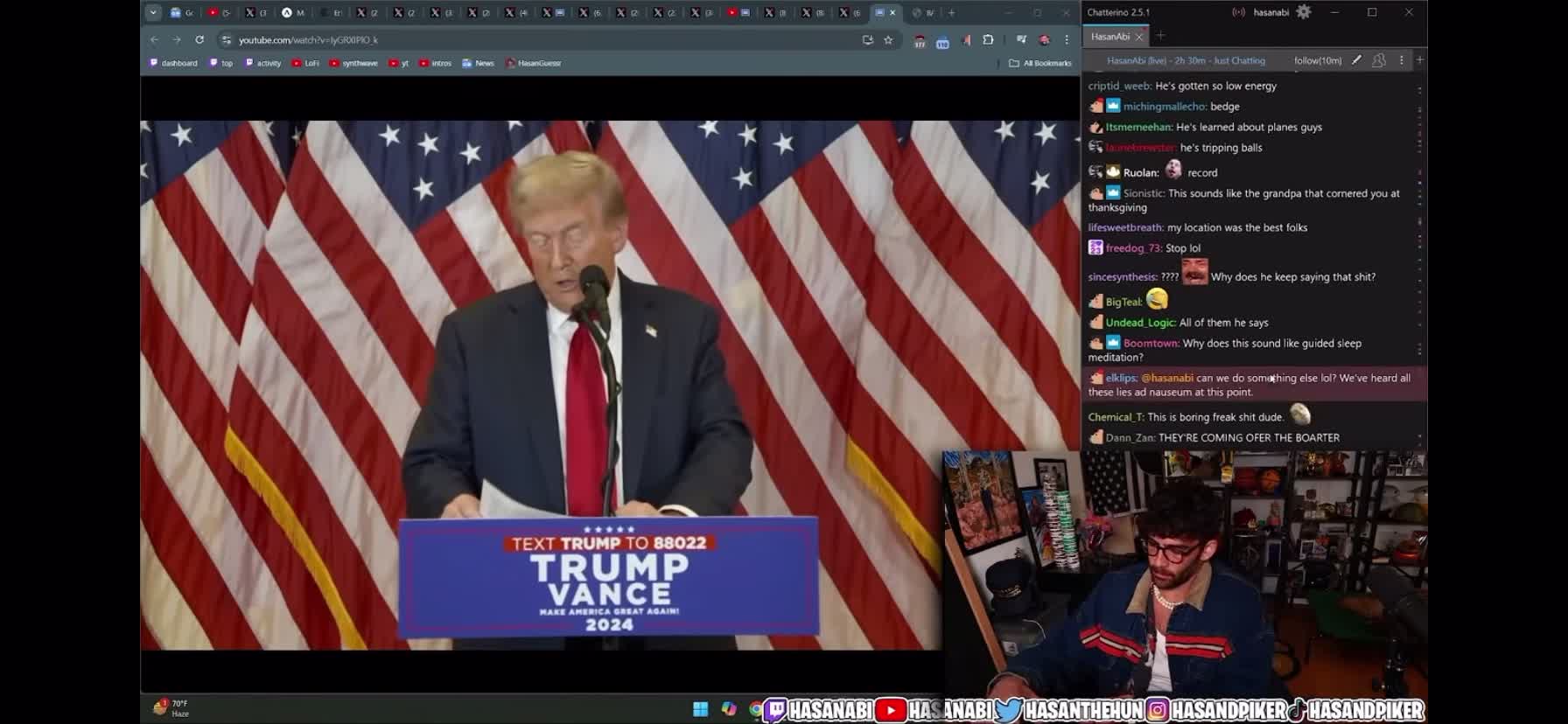
Task: Click the YouTube video player
Action: (541, 385)
